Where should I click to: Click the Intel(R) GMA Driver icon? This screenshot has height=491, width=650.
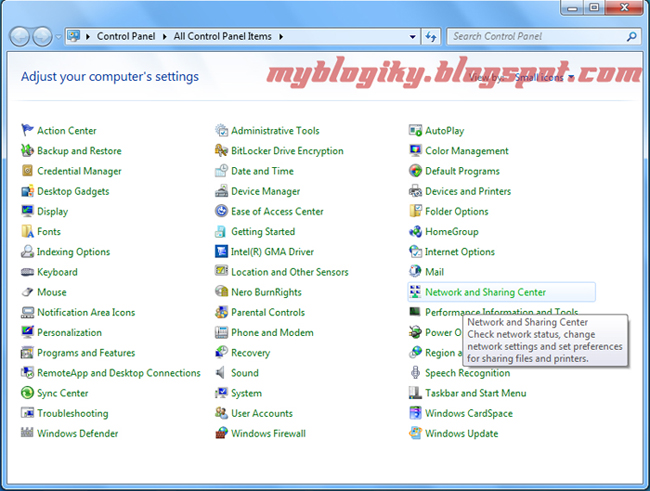(x=221, y=251)
